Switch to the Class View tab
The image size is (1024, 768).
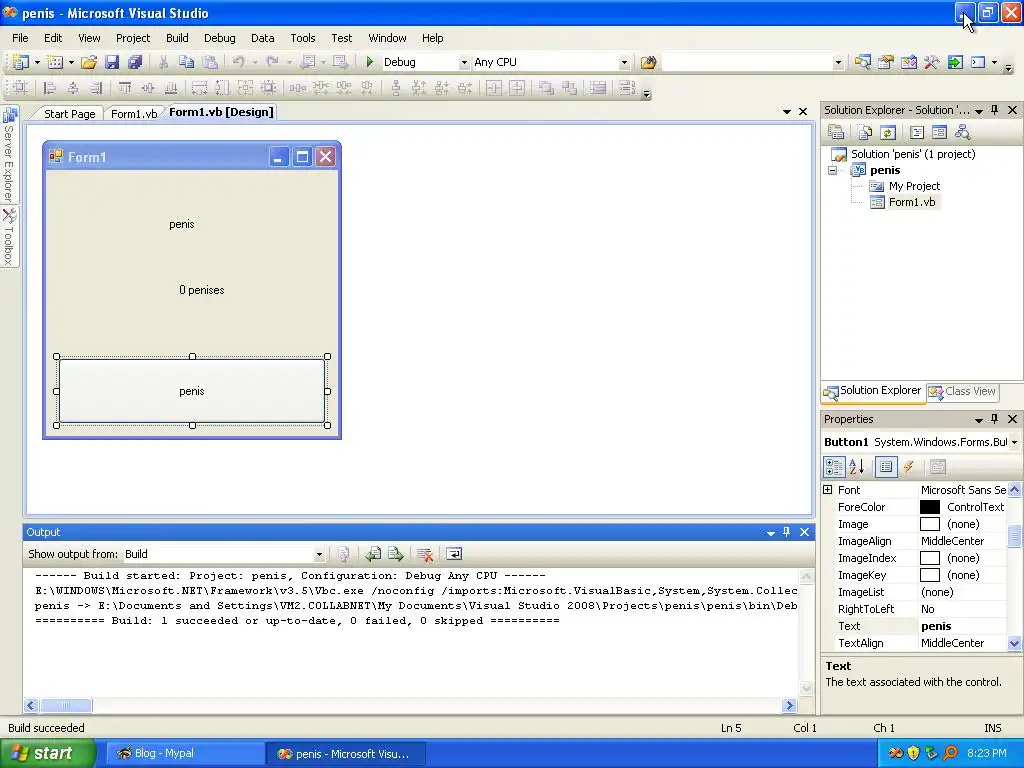963,391
